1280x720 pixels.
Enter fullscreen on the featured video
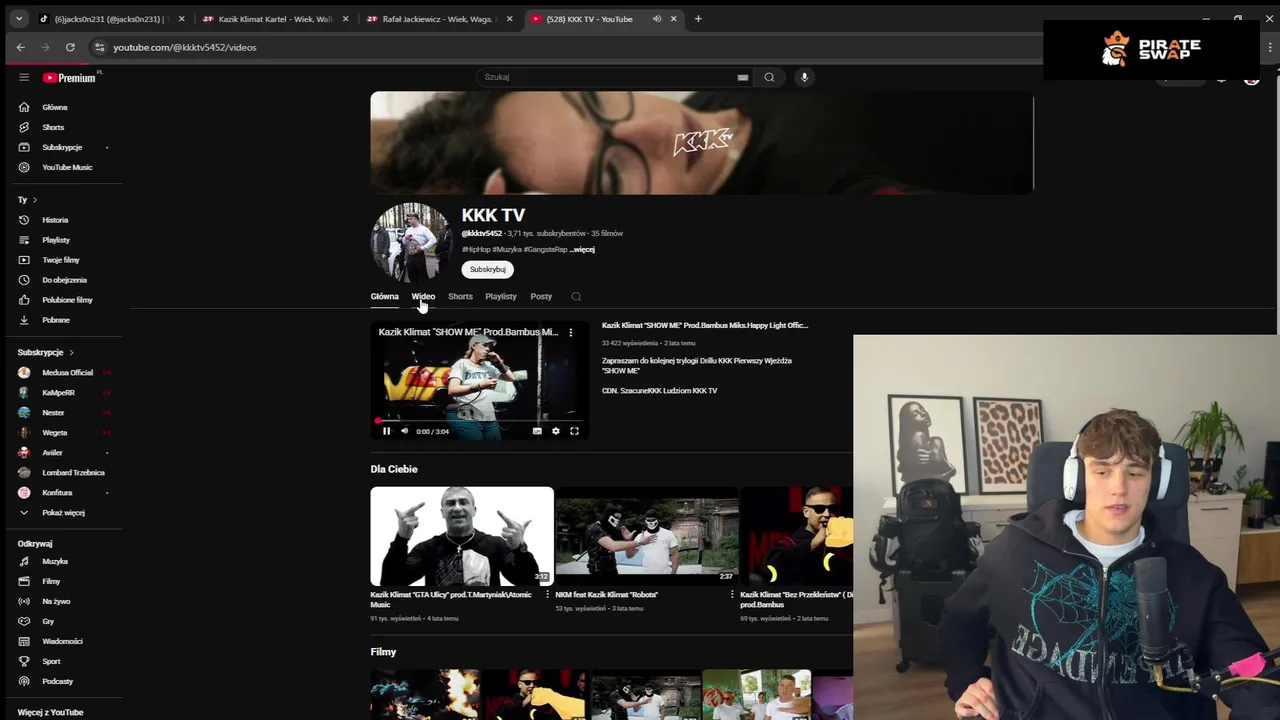[x=574, y=431]
